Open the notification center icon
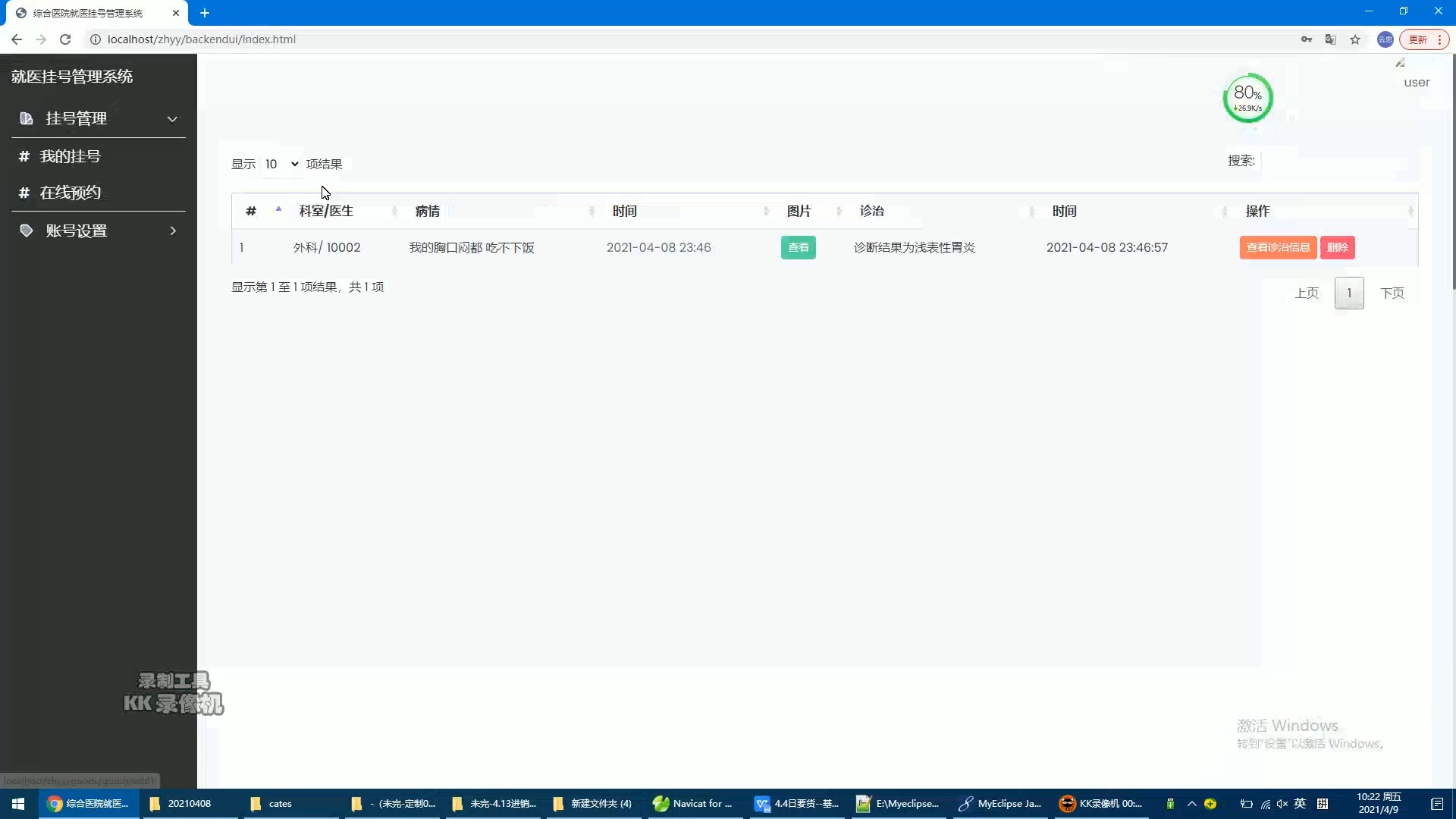Image resolution: width=1456 pixels, height=819 pixels. pos(1437,804)
